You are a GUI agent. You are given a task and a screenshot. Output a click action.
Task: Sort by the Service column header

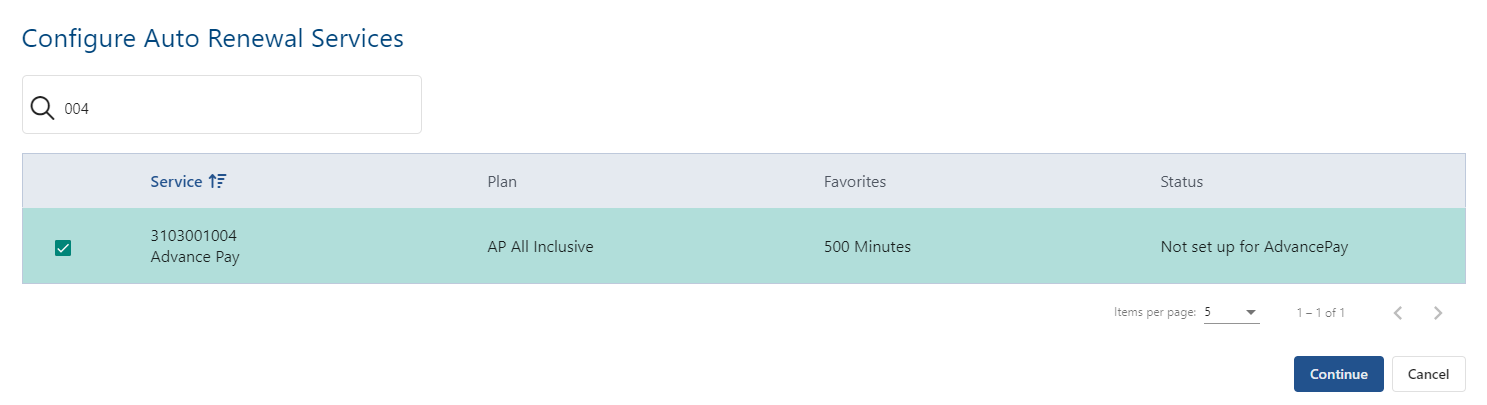coord(176,182)
